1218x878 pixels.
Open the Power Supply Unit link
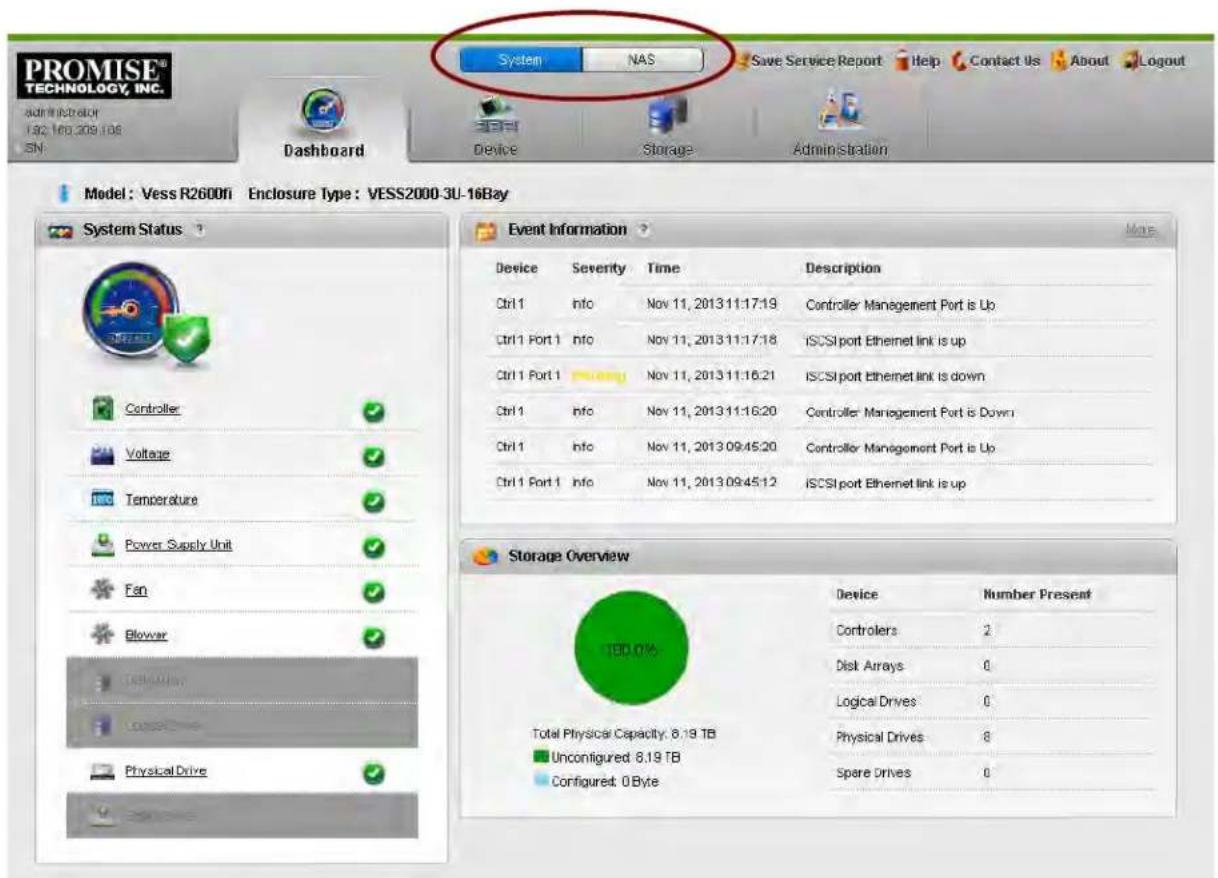click(x=178, y=545)
